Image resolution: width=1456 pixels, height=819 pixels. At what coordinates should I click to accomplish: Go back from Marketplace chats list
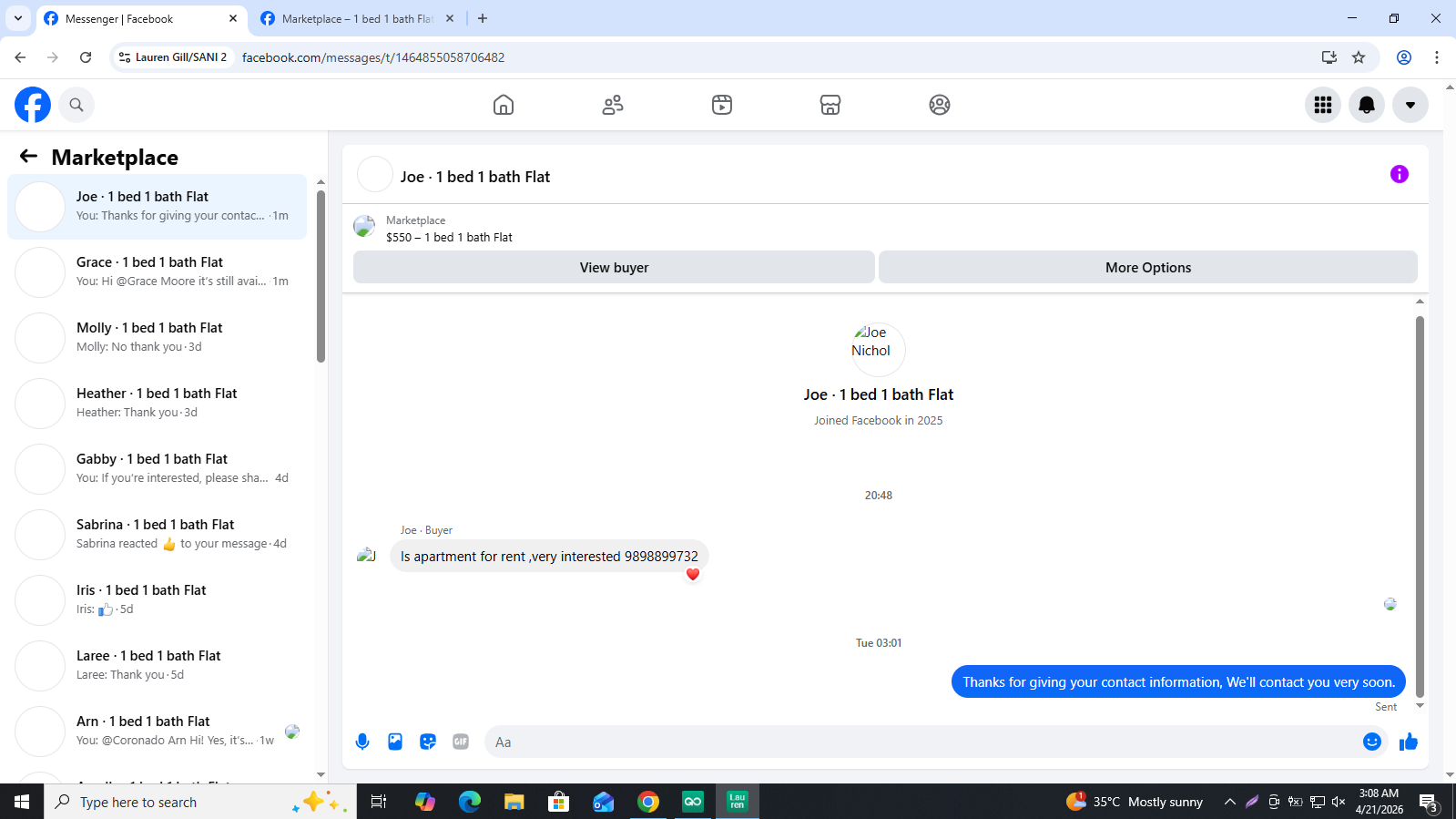28,157
